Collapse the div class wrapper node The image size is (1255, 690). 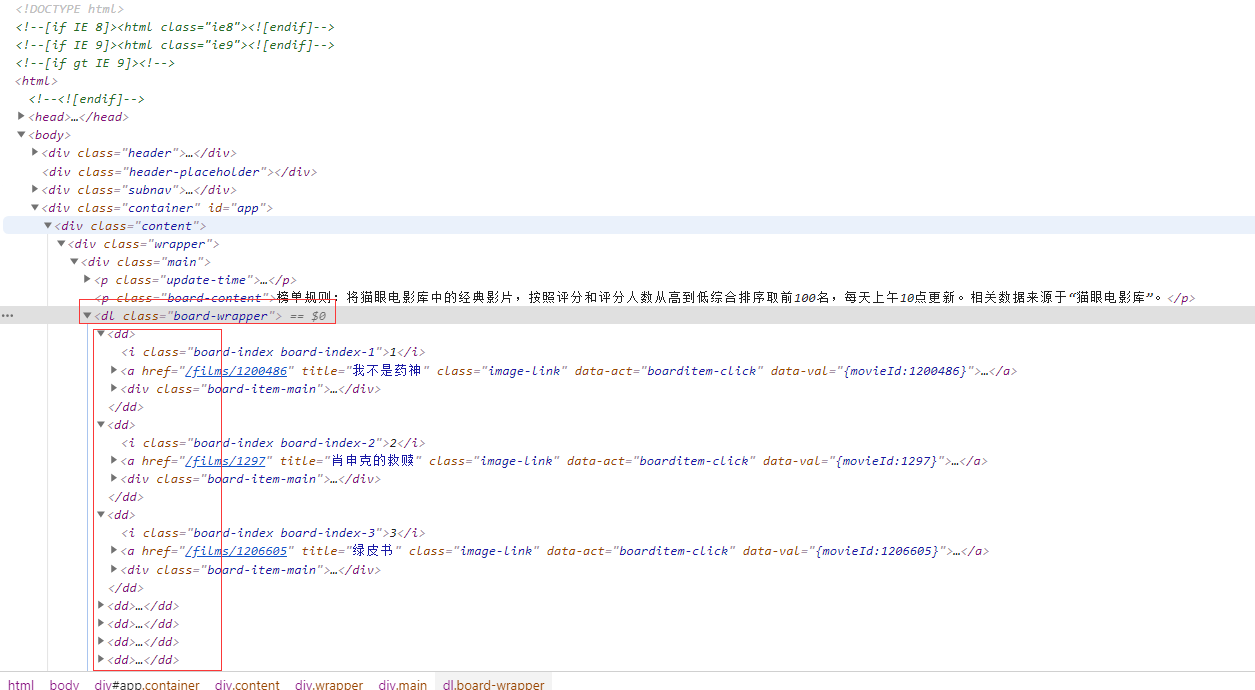pos(61,243)
